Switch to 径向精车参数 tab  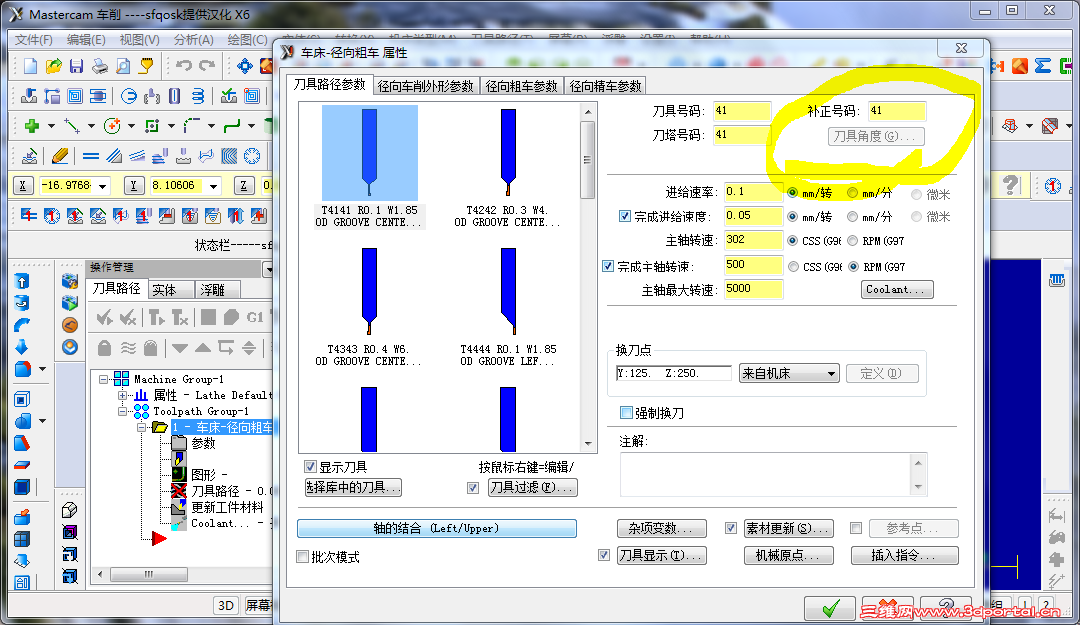pos(605,86)
